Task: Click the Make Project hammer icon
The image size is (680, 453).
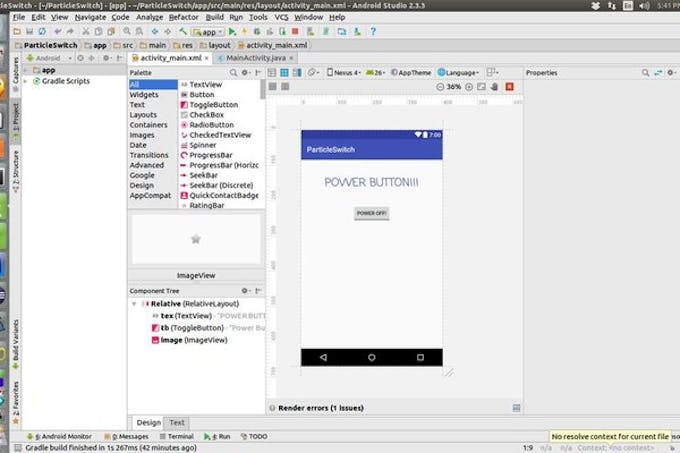Action: point(183,32)
